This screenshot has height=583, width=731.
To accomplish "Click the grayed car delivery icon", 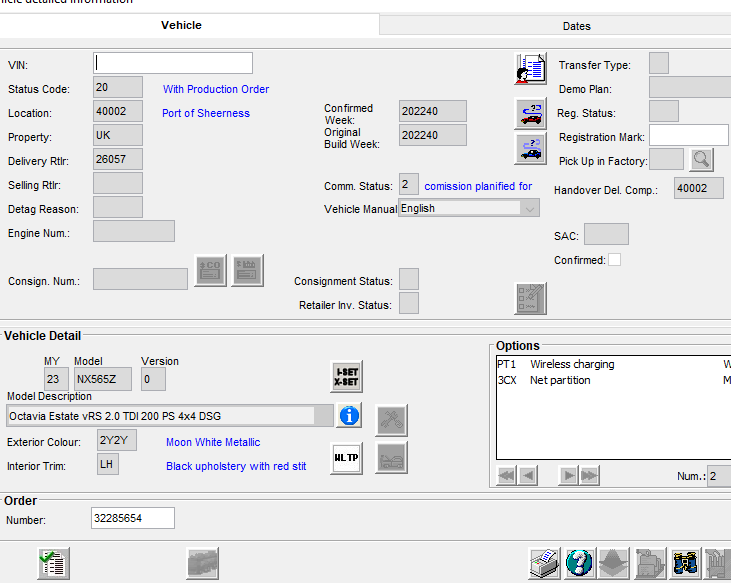I will click(x=391, y=458).
